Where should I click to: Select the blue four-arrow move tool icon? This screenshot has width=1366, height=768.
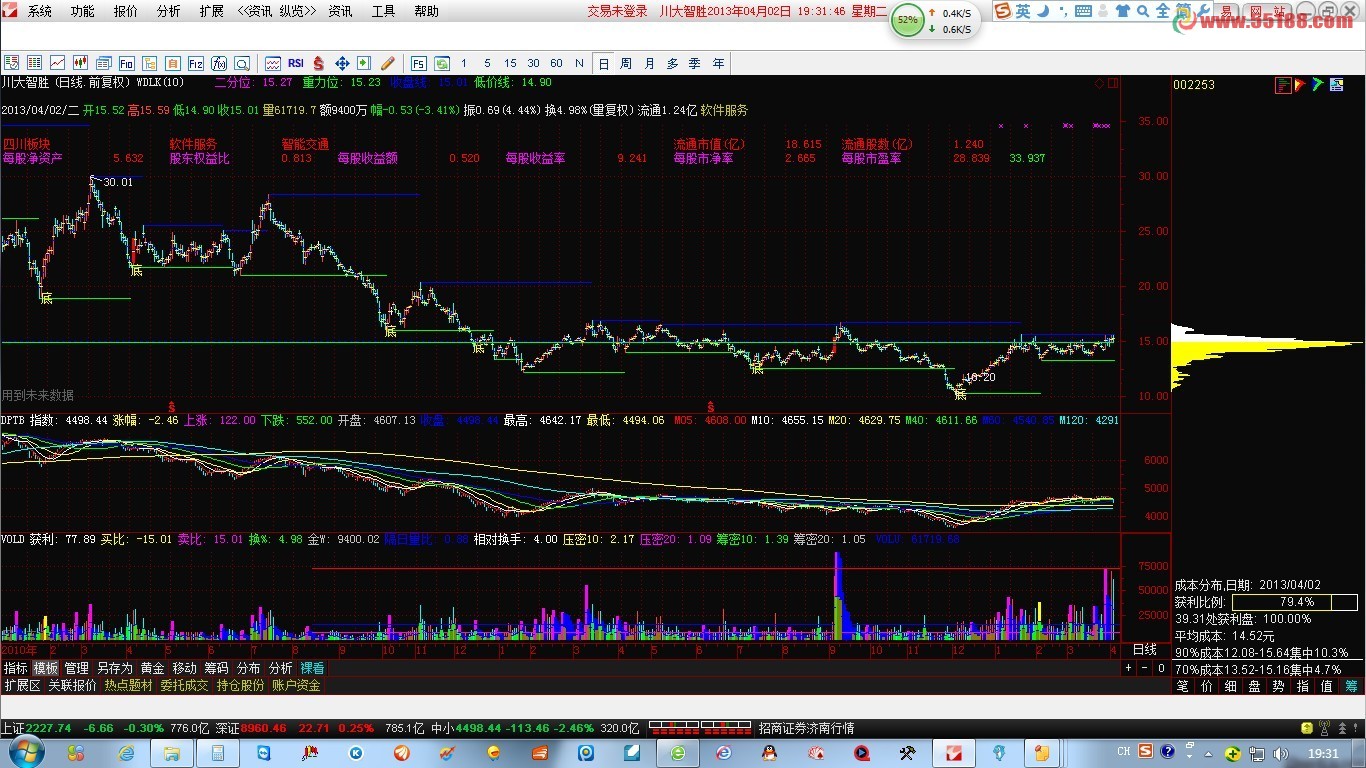[342, 62]
